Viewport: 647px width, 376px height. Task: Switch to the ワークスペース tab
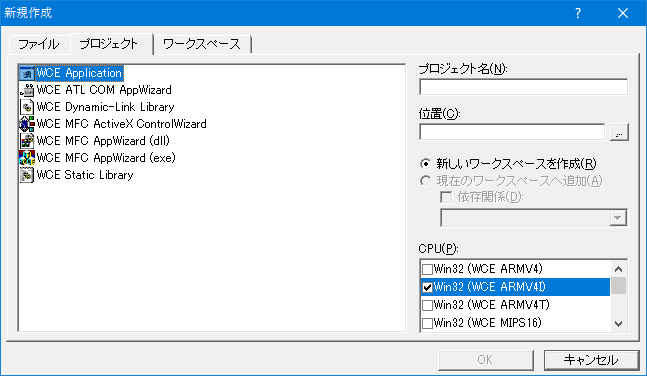coord(202,44)
